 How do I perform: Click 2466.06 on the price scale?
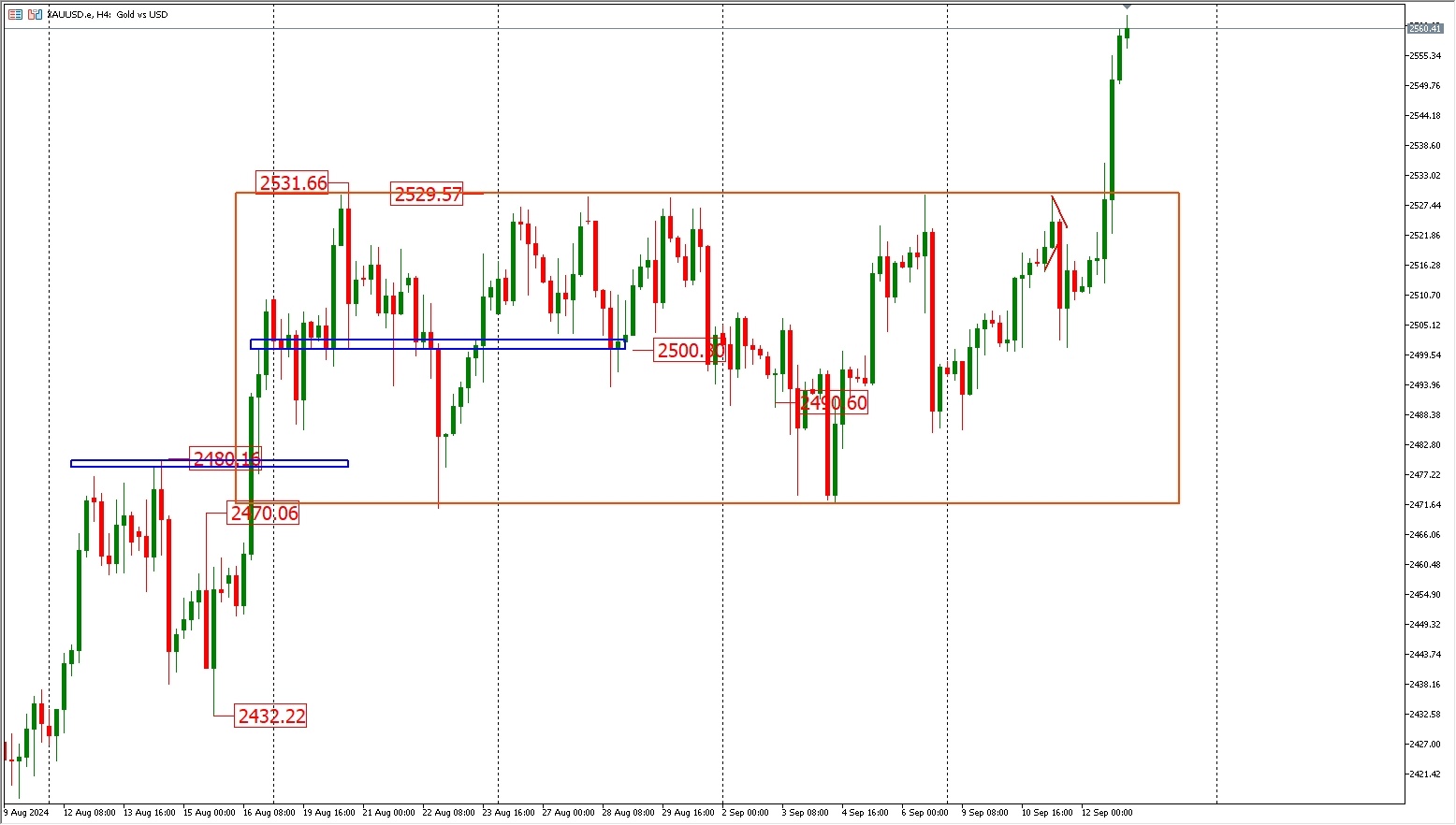point(1424,535)
